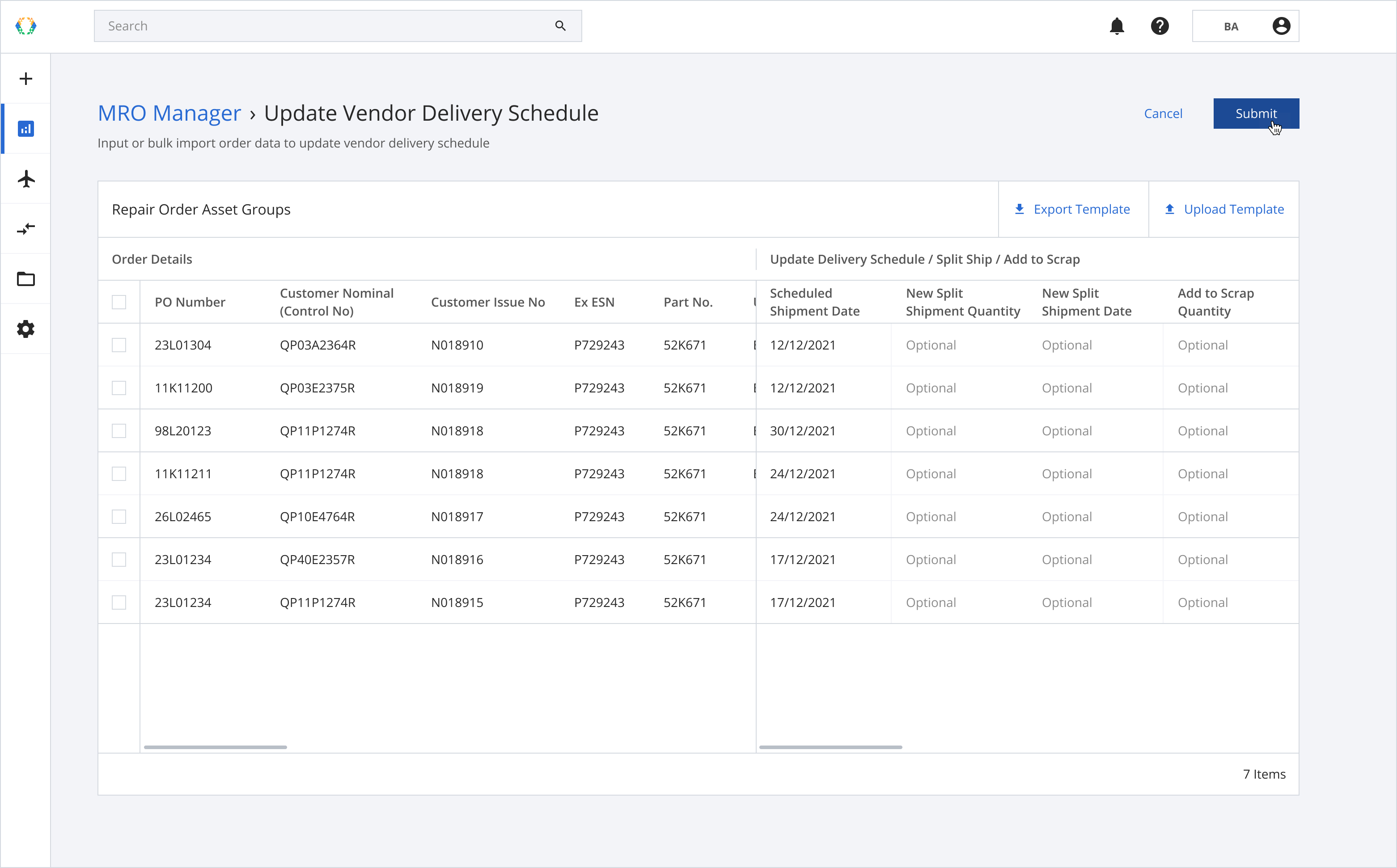
Task: Click the 7 Items count label
Action: (1264, 774)
